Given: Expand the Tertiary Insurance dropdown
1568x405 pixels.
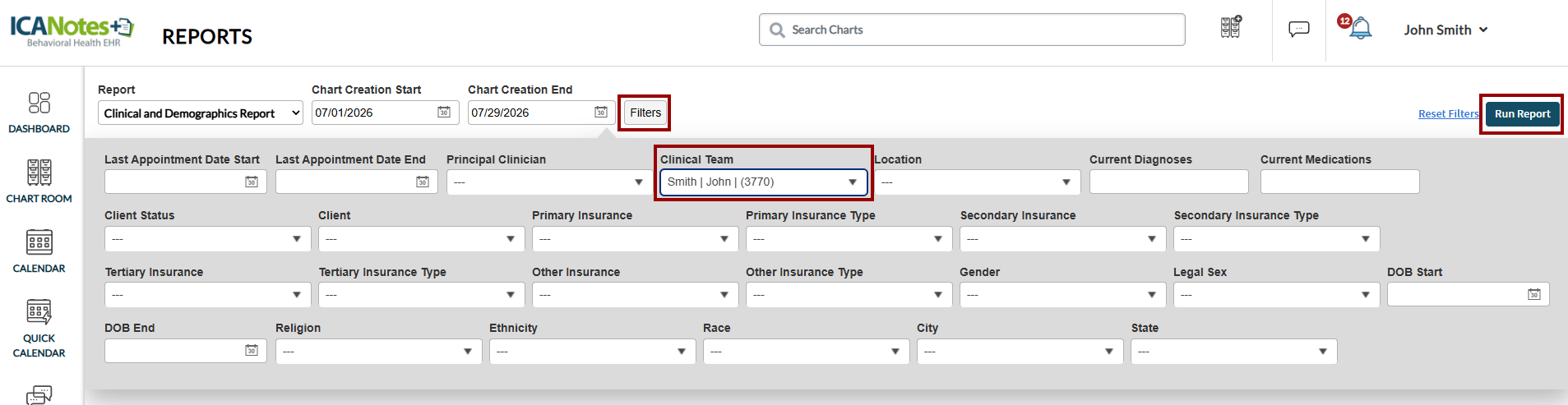Looking at the screenshot, I should (x=207, y=294).
